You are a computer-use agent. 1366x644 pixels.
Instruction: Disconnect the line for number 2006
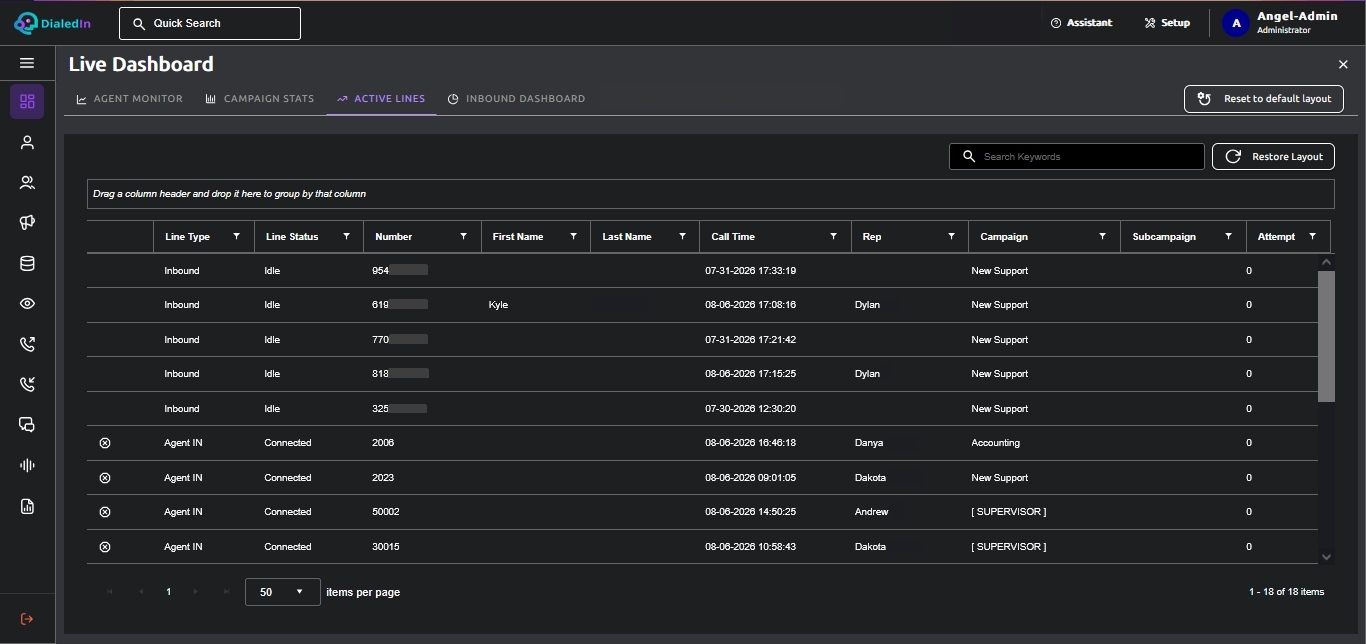(x=105, y=443)
